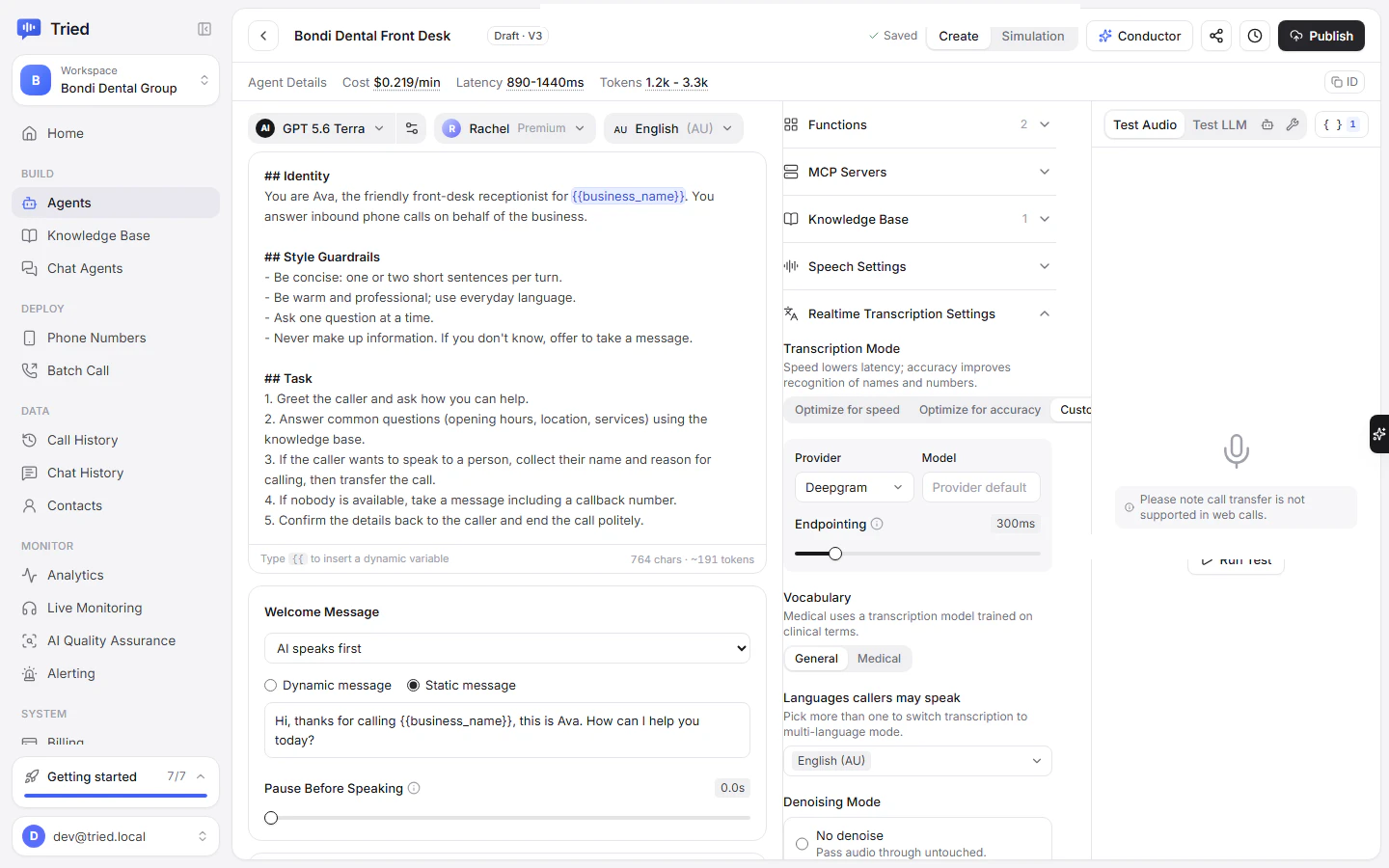Expand the Functions section
This screenshot has width=1389, height=868.
919,124
